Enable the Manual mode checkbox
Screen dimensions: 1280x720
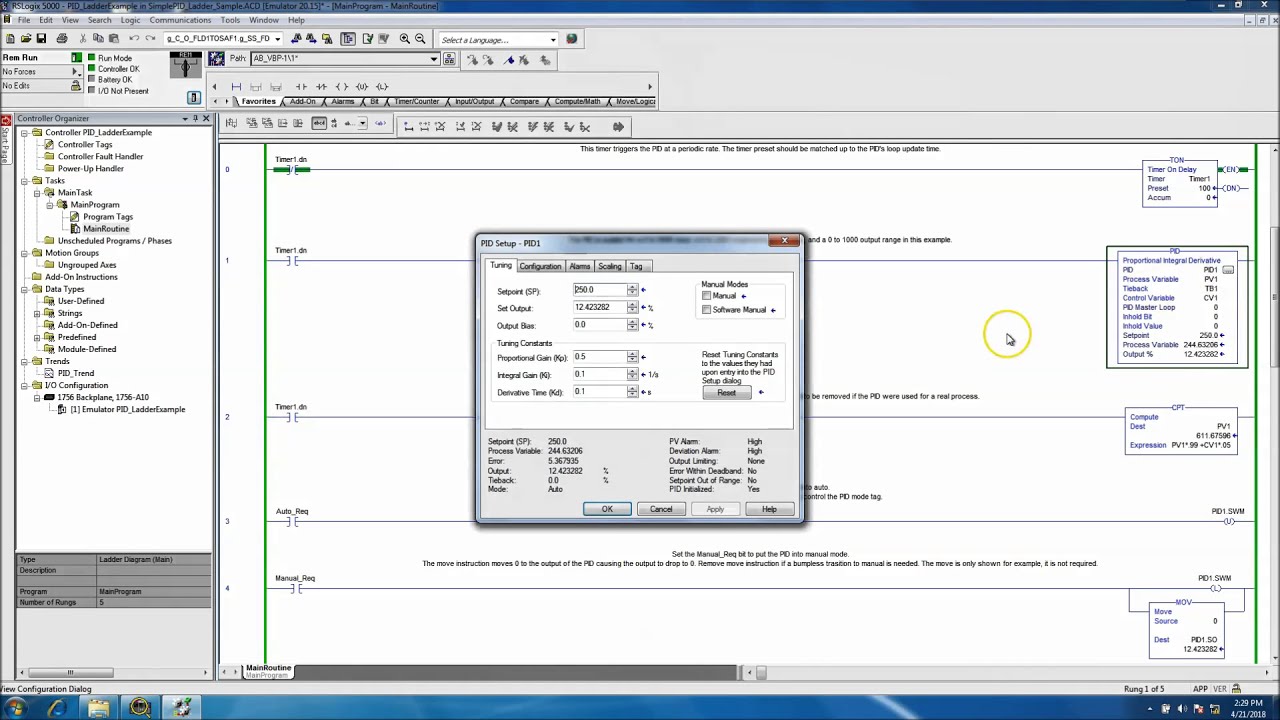707,296
